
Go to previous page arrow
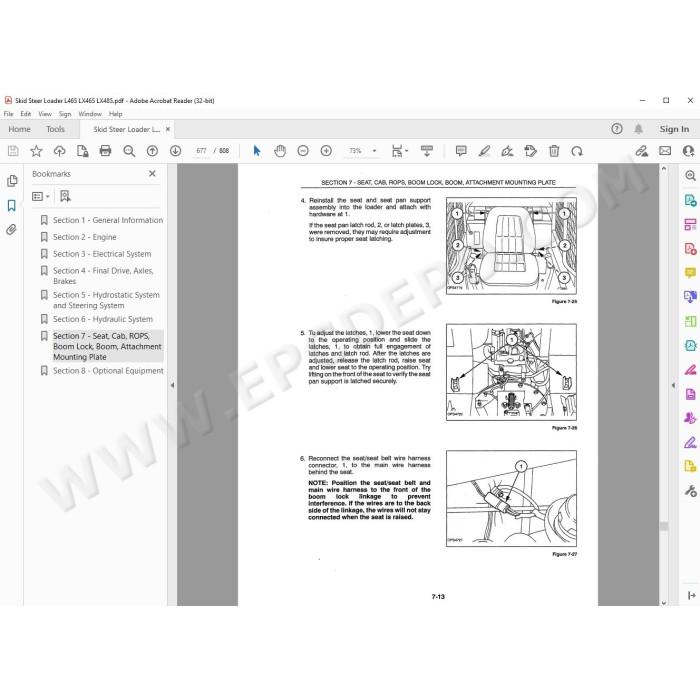click(152, 151)
